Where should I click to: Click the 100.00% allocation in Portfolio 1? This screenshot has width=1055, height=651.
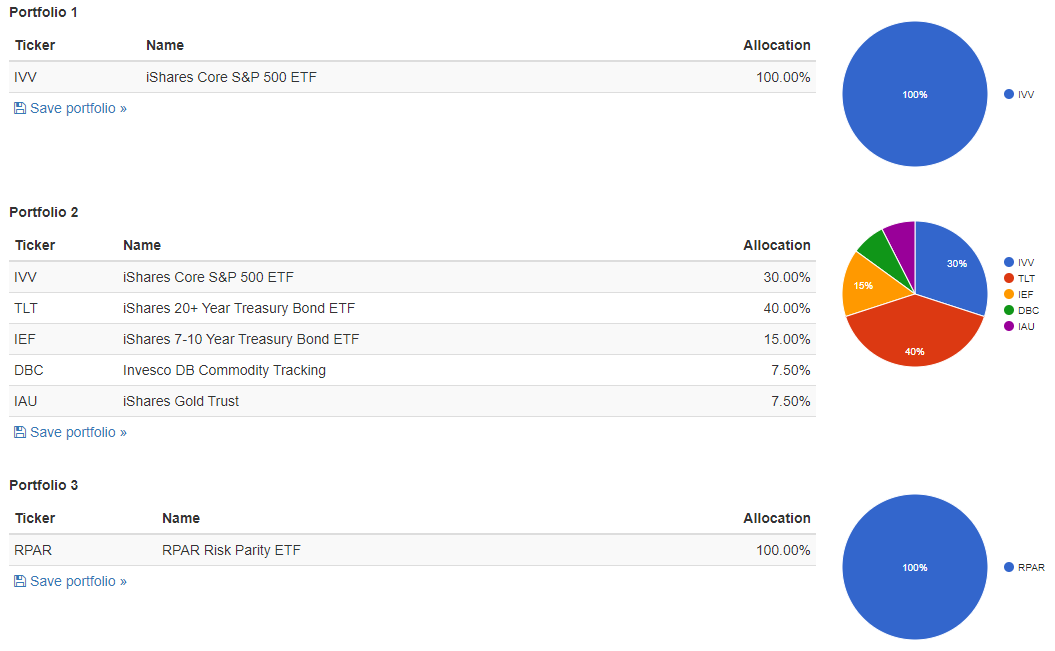click(783, 77)
